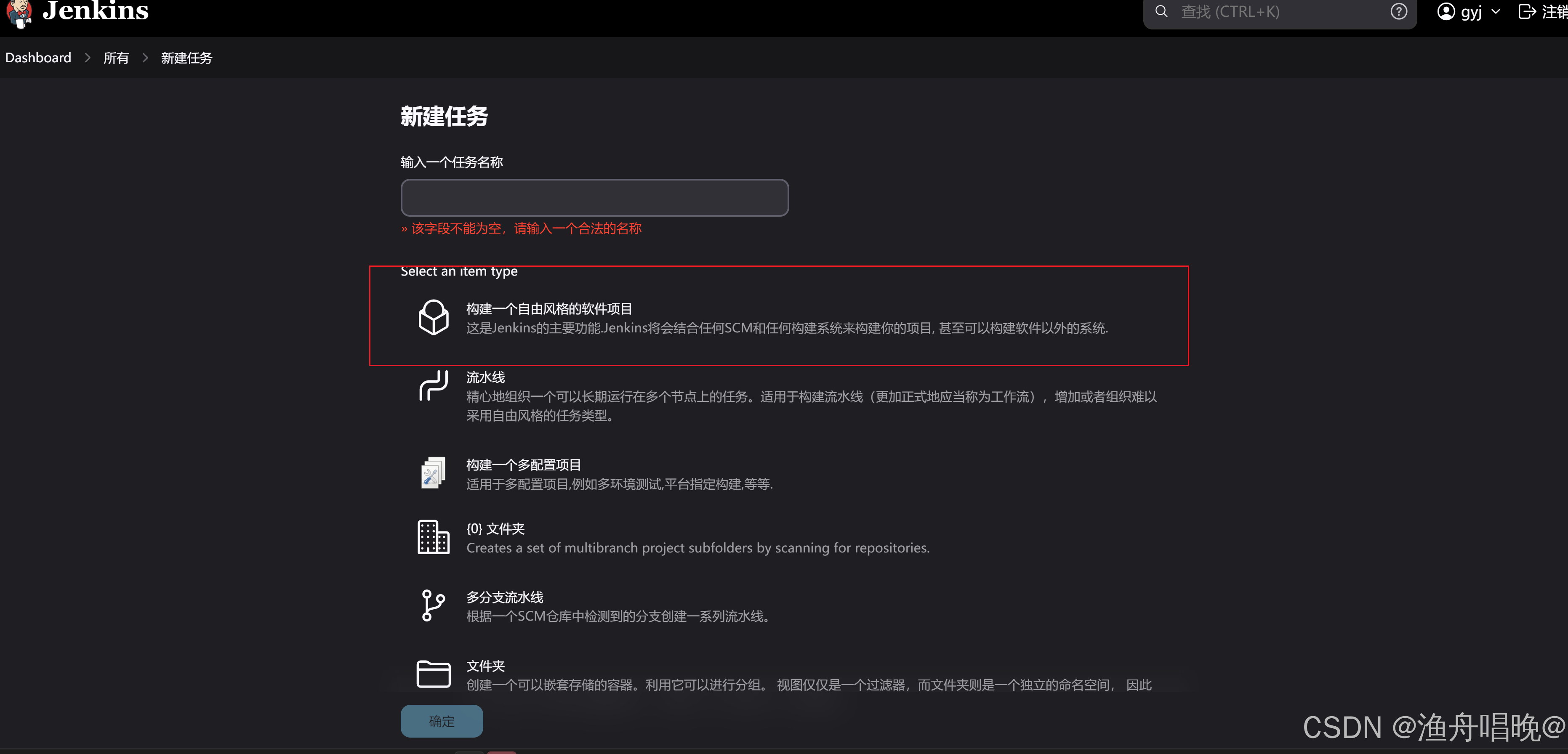Focus the task name input field
This screenshot has height=754, width=1568.
click(x=595, y=198)
